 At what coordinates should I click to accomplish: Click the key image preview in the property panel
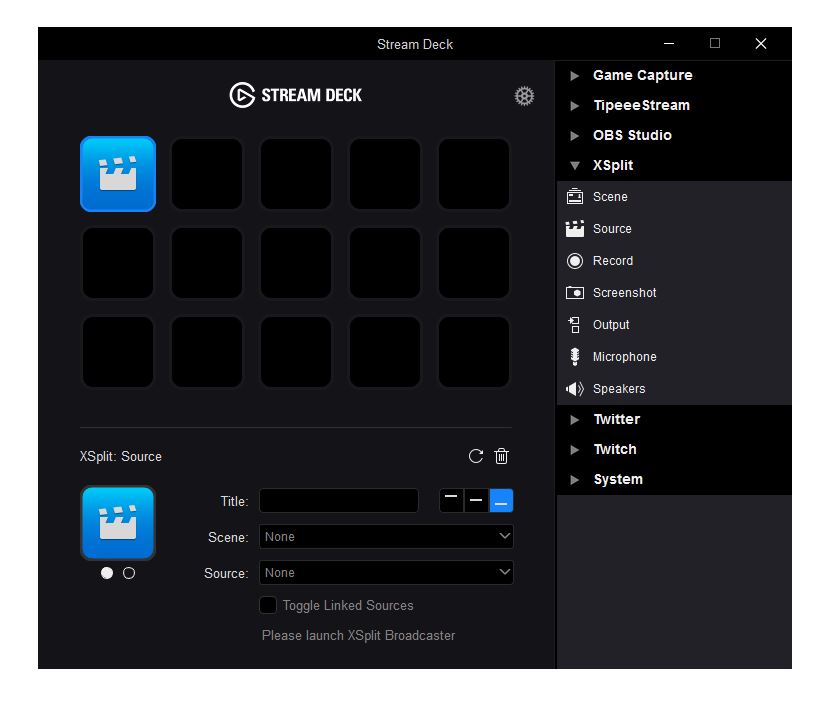pyautogui.click(x=118, y=523)
